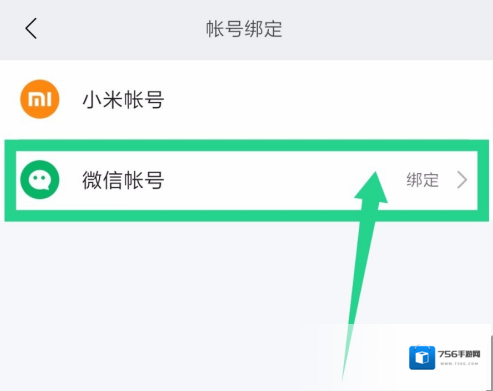Click the green arrow's pointed tip
The image size is (493, 391).
(x=375, y=175)
